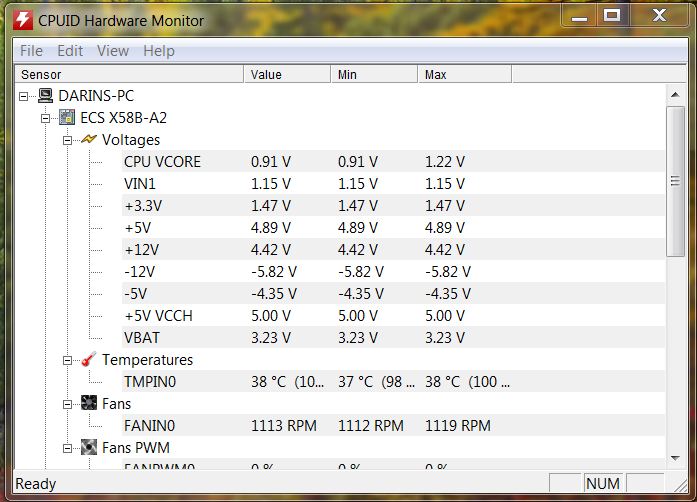The image size is (697, 502).
Task: Minimize the Hardware Monitor window
Action: pyautogui.click(x=580, y=16)
